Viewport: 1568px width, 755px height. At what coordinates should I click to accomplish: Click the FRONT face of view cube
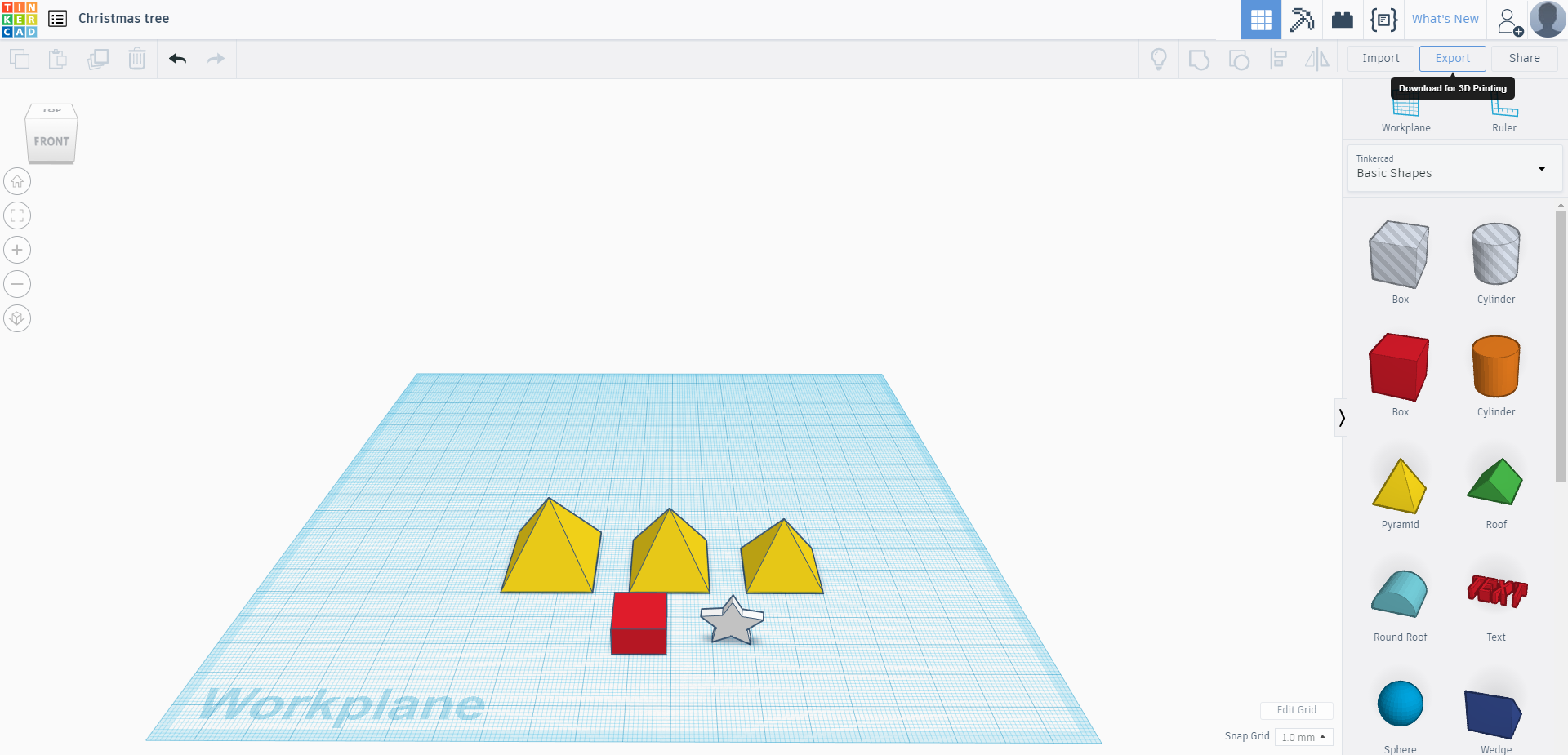point(51,141)
